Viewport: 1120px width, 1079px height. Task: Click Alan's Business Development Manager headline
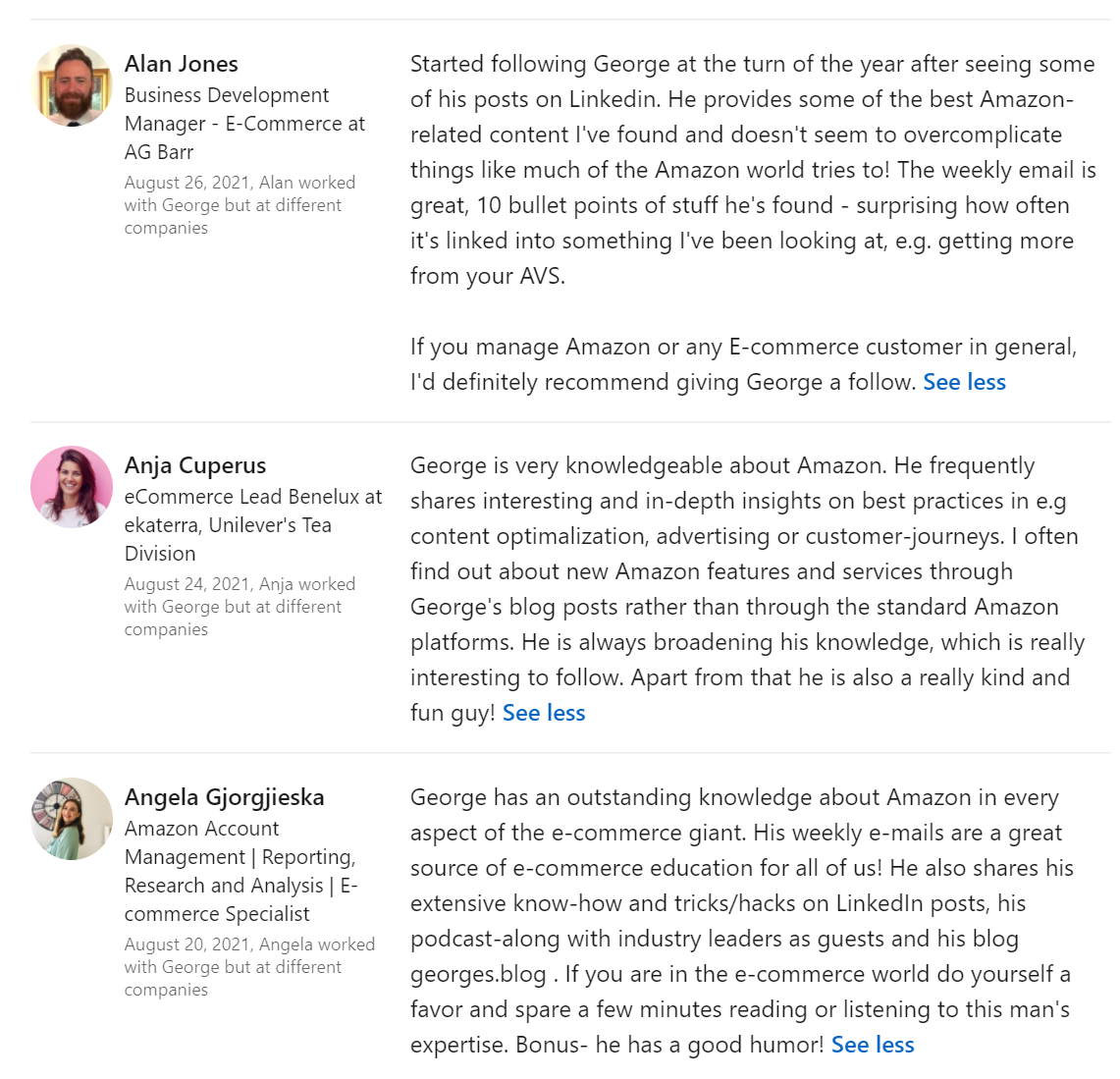coord(244,124)
